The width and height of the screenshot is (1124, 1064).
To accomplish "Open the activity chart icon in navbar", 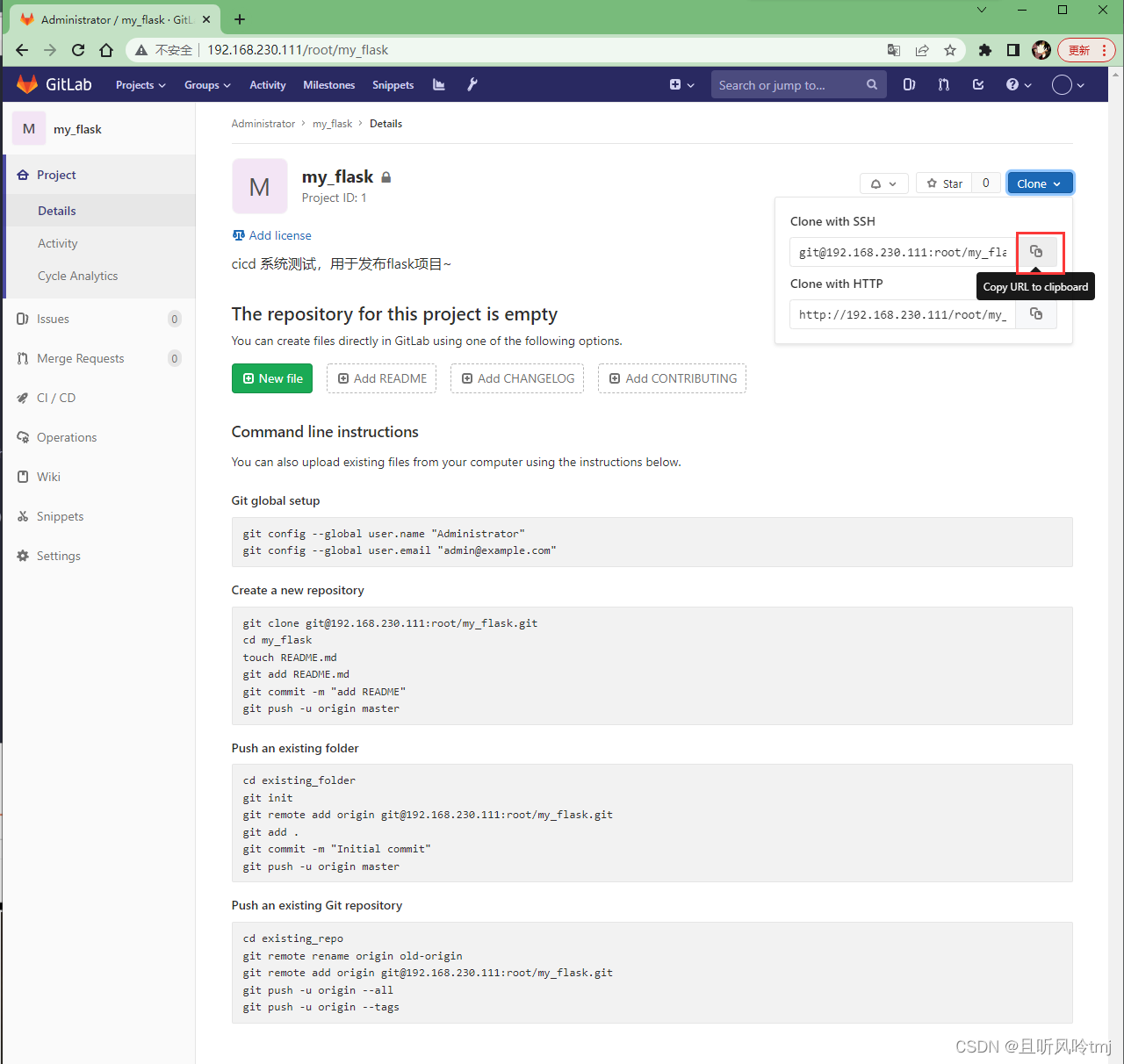I will click(x=439, y=85).
